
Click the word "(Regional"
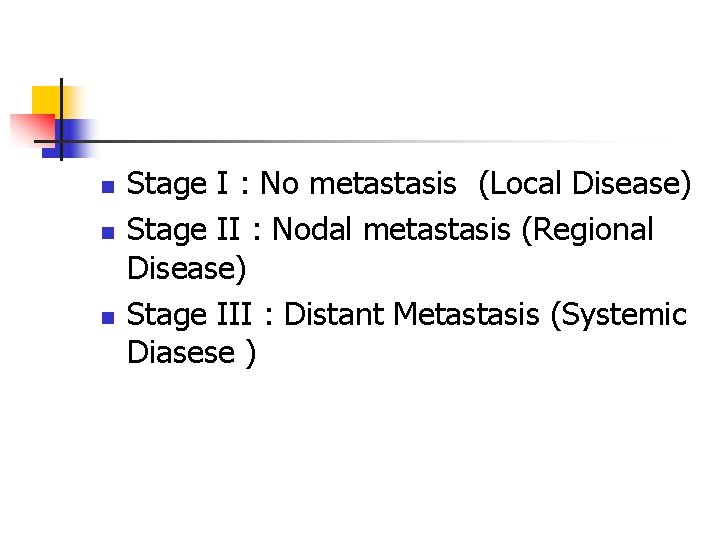tap(588, 230)
